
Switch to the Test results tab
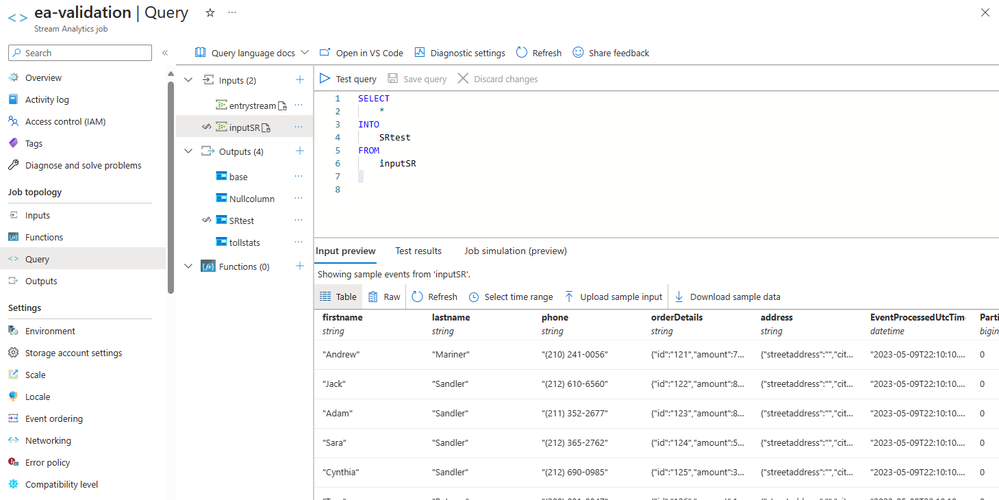tap(418, 251)
